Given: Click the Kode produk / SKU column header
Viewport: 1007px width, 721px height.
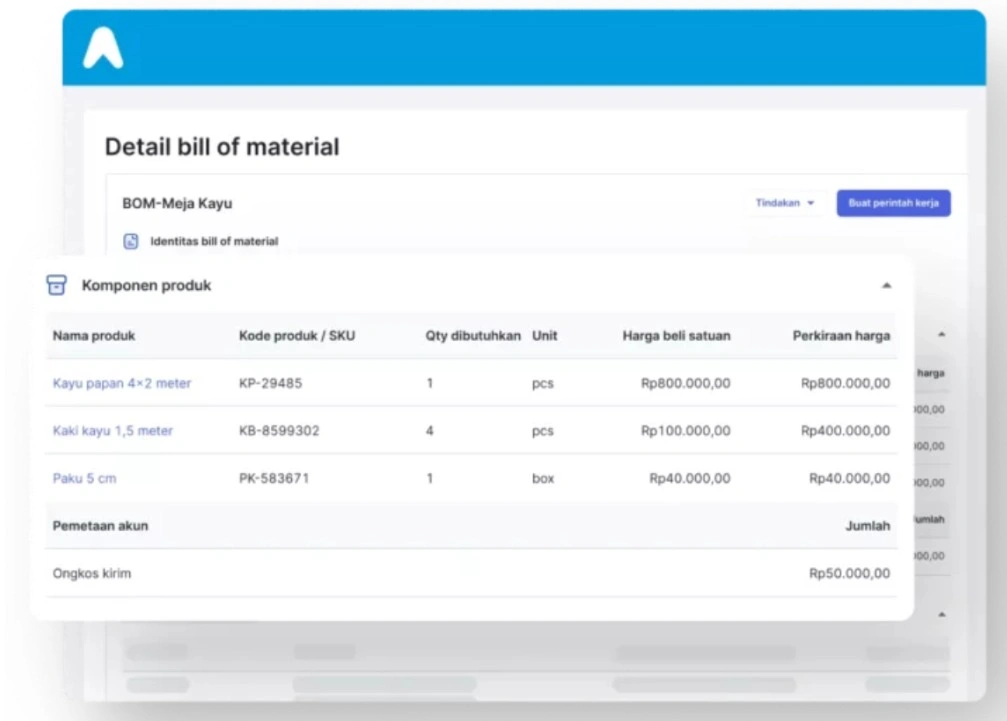Looking at the screenshot, I should pyautogui.click(x=296, y=336).
